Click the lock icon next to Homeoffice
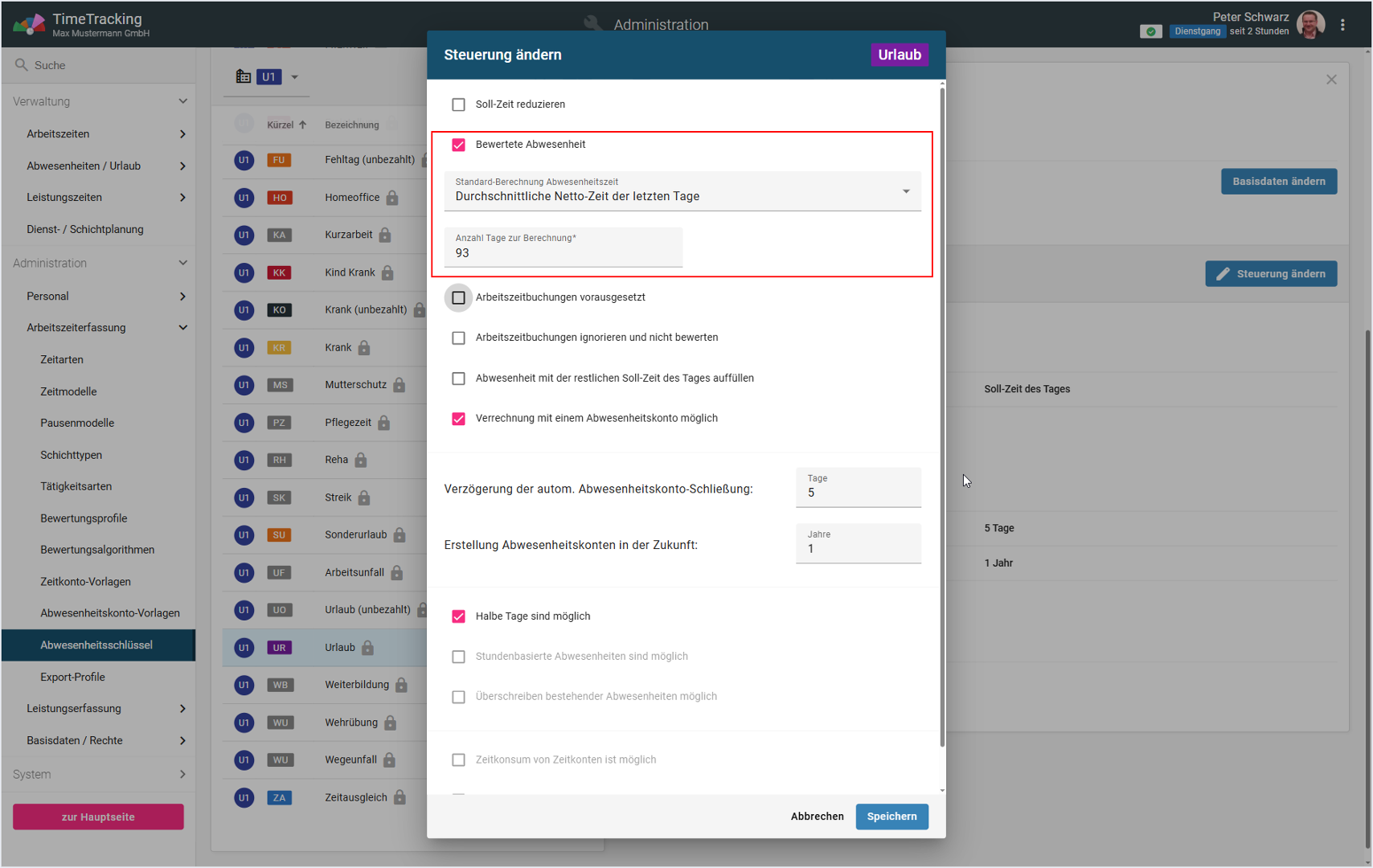Viewport: 1373px width, 868px height. pos(392,198)
